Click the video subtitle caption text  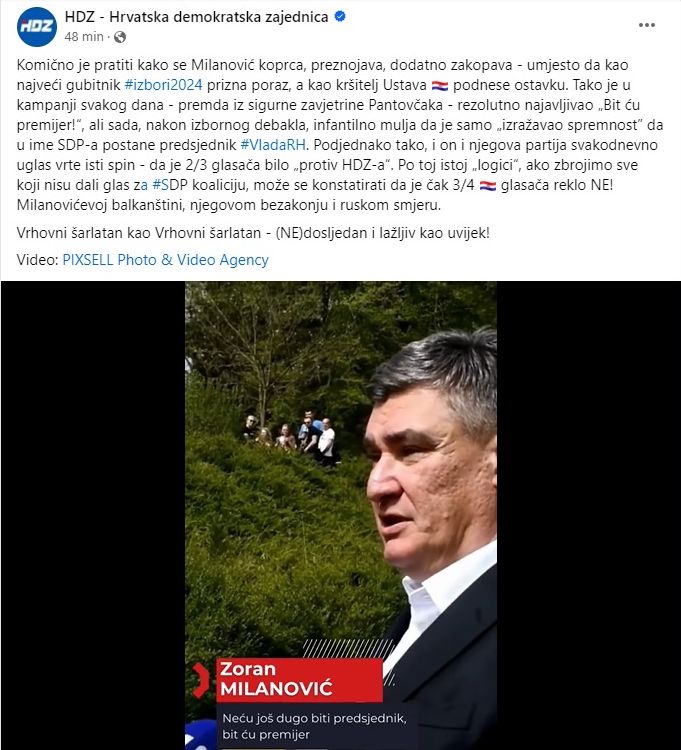click(x=314, y=726)
